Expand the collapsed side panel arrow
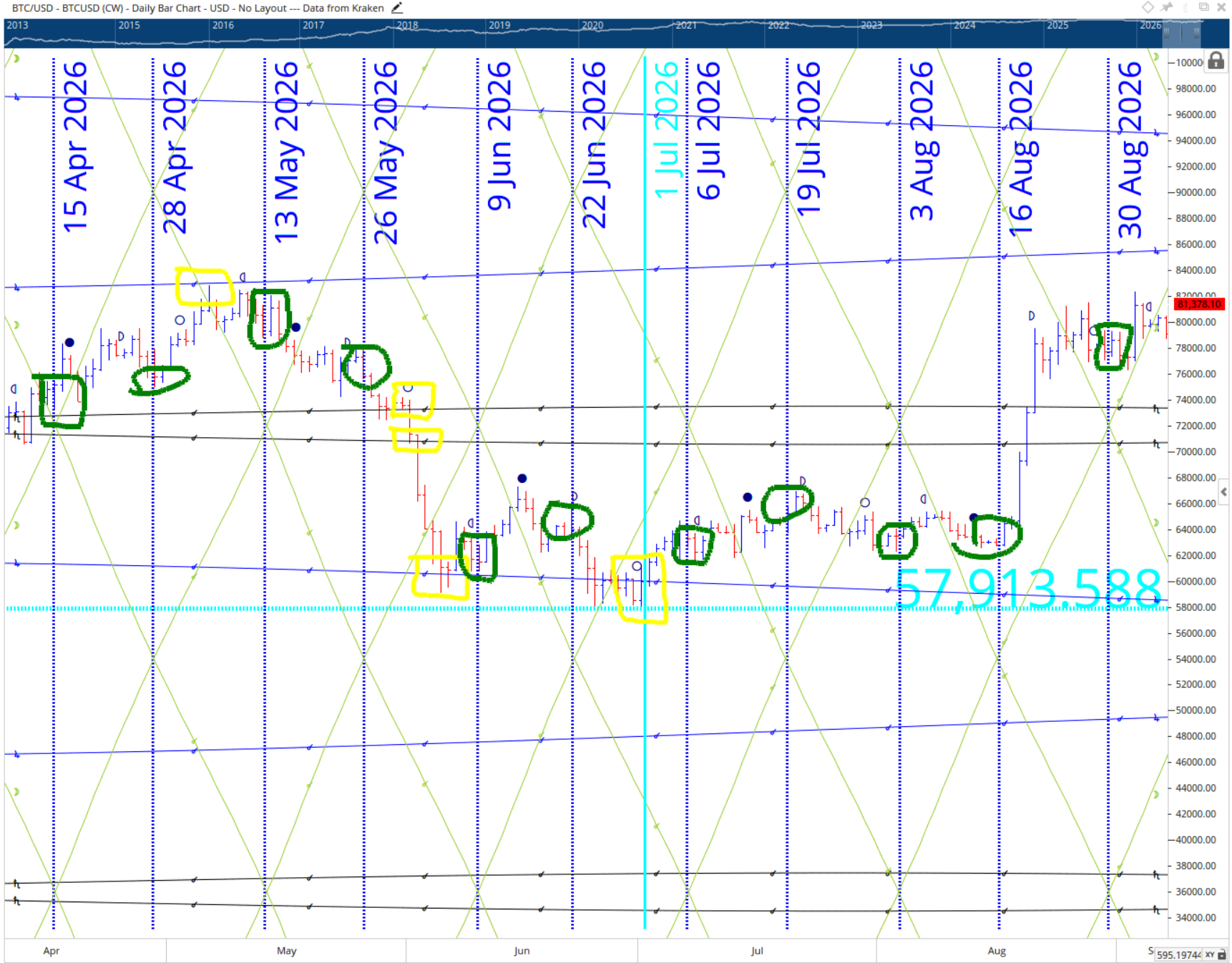This screenshot has width=1232, height=963. click(1224, 492)
